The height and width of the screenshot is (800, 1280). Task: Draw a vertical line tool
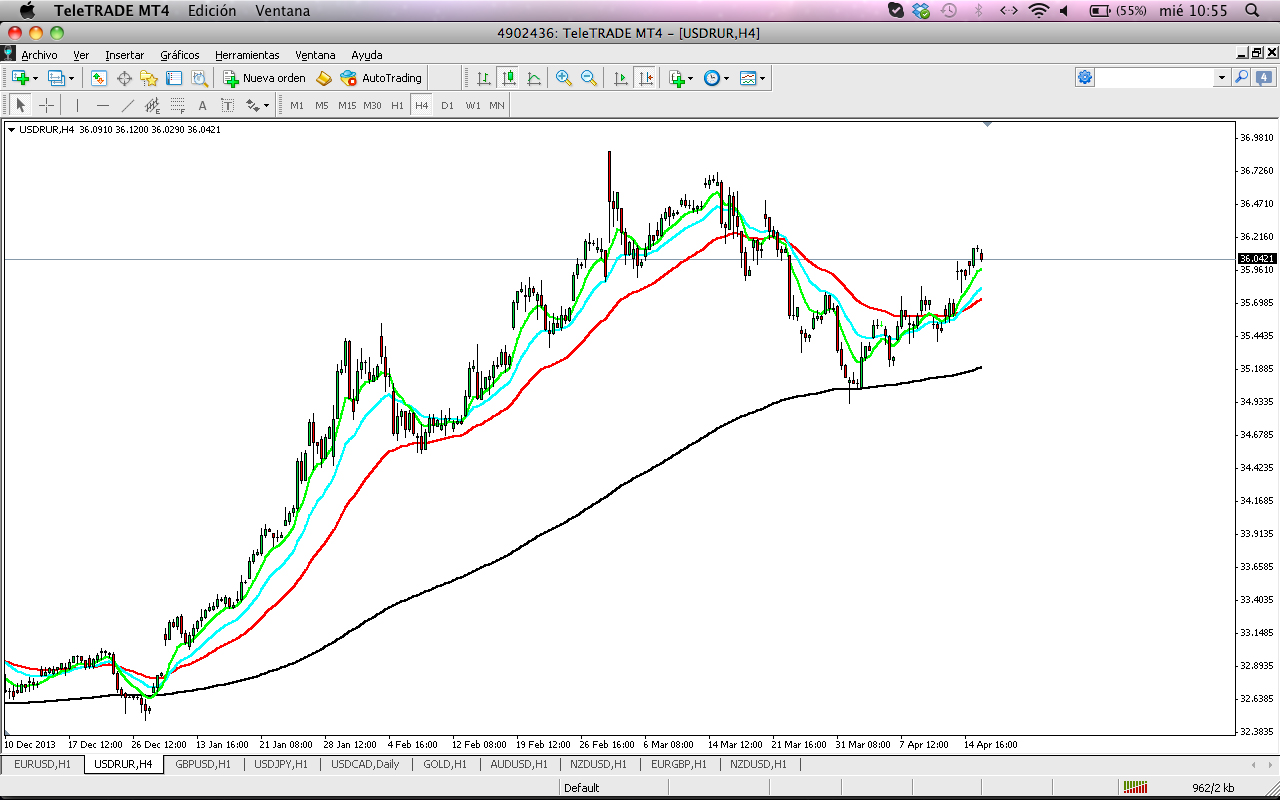77,105
